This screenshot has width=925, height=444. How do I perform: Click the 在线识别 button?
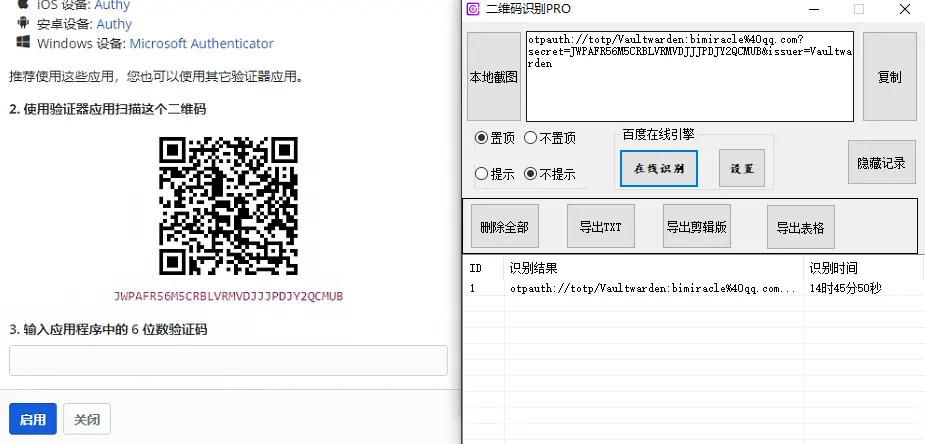pyautogui.click(x=659, y=168)
